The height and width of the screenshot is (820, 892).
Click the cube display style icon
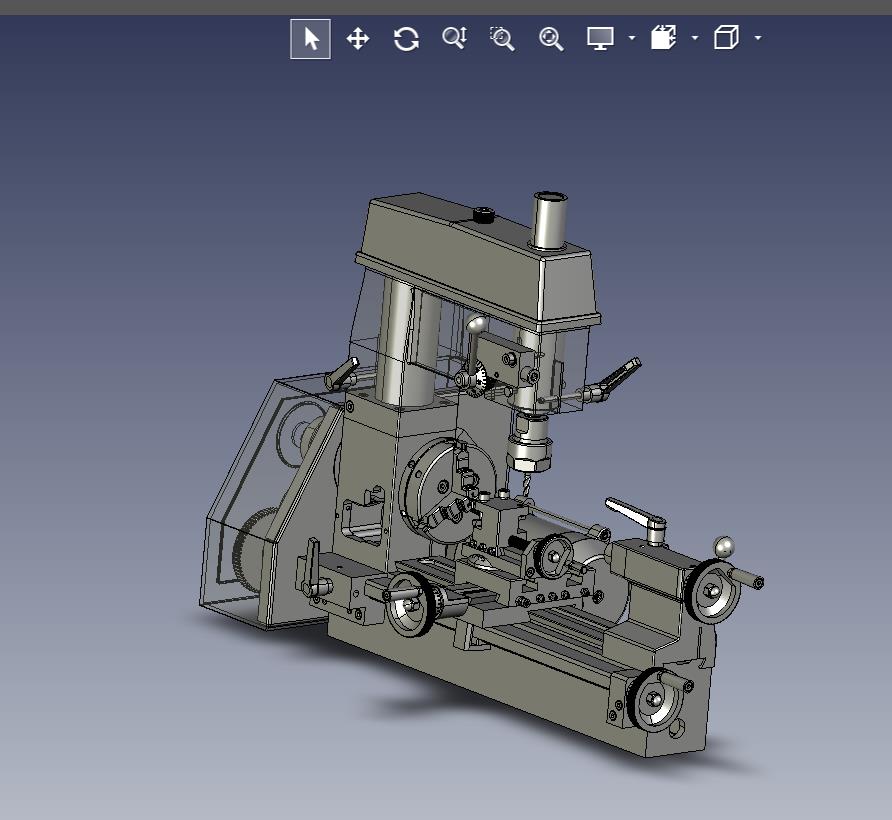click(x=726, y=38)
